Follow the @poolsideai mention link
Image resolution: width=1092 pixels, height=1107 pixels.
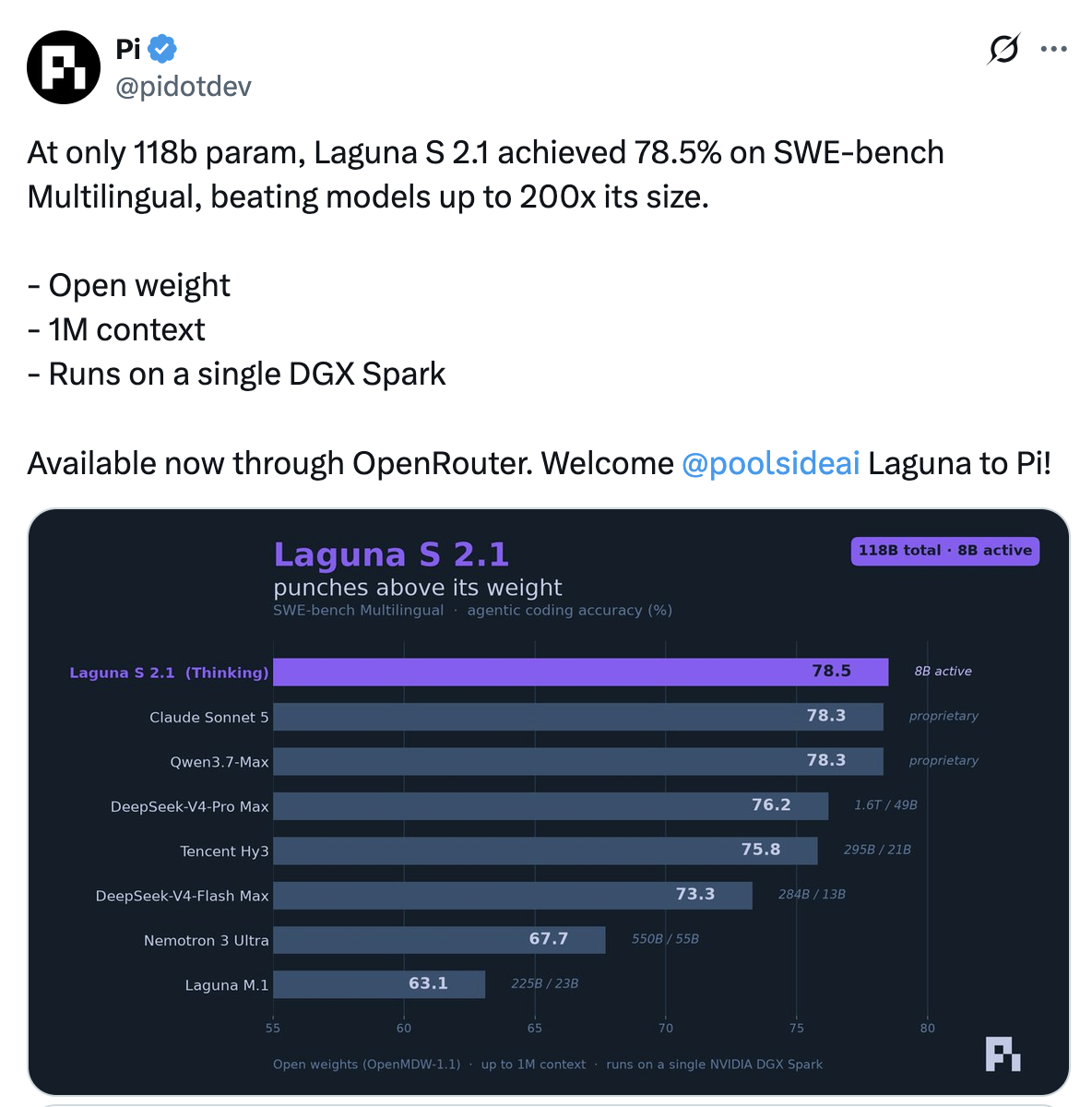tap(771, 463)
